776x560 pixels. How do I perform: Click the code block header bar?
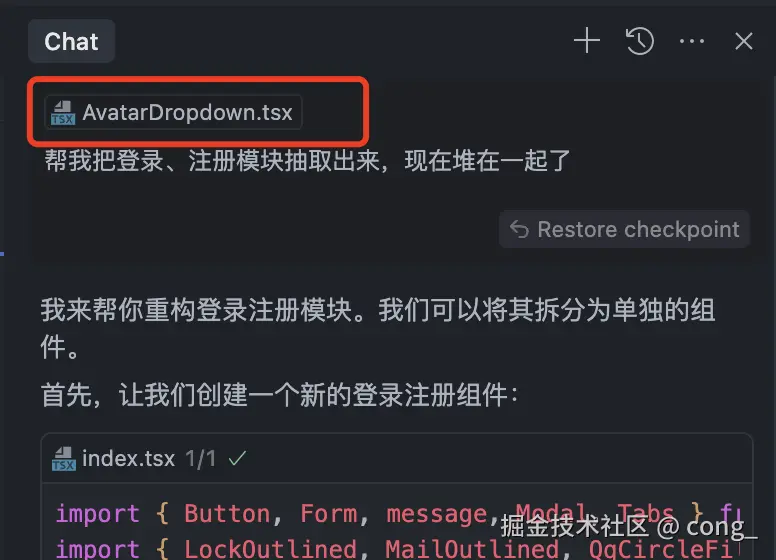pos(397,459)
